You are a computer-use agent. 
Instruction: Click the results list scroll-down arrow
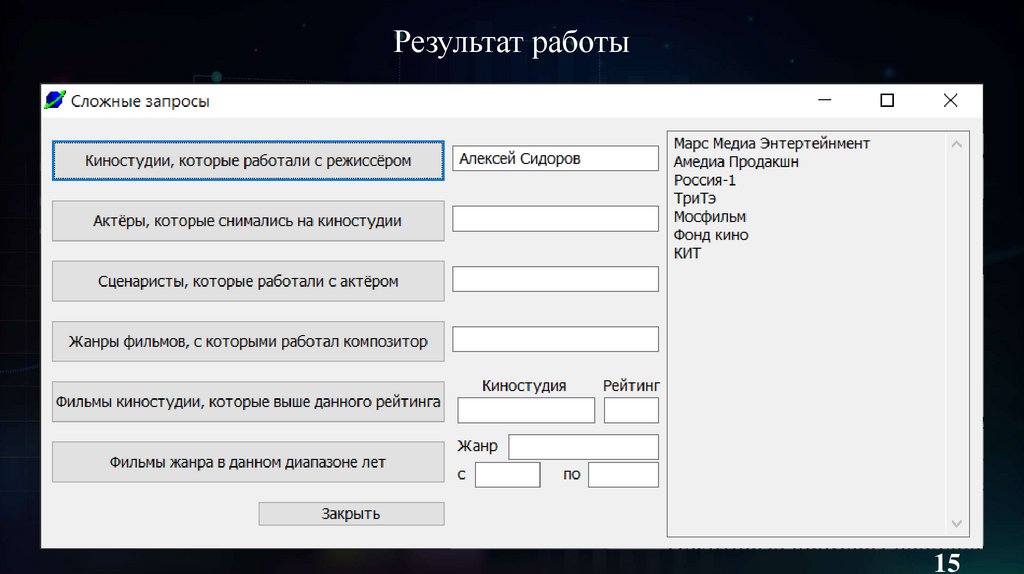(956, 524)
